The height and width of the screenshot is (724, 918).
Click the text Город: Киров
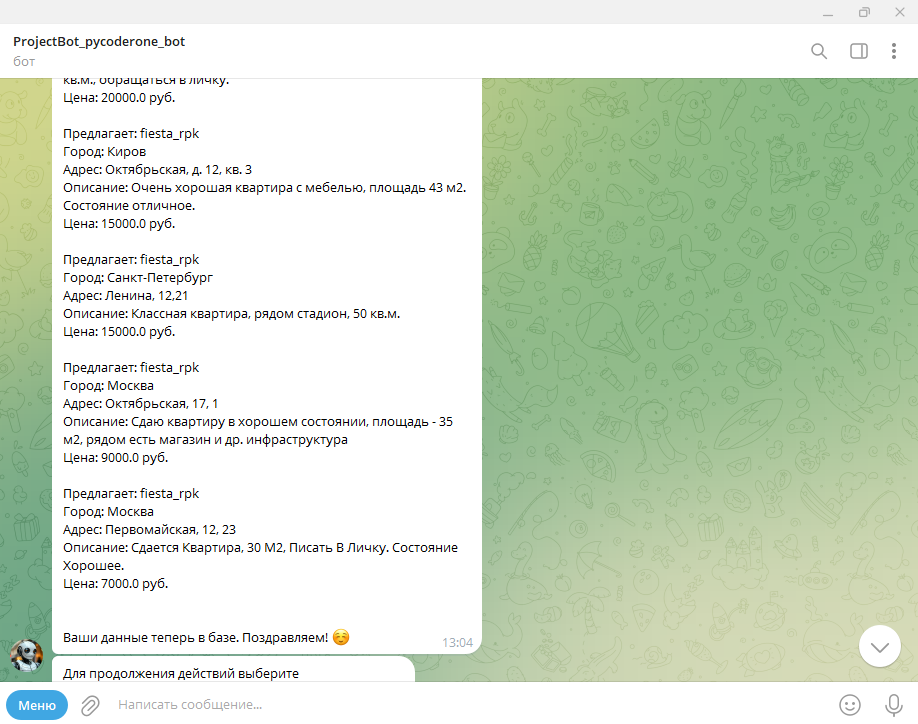[x=104, y=152]
